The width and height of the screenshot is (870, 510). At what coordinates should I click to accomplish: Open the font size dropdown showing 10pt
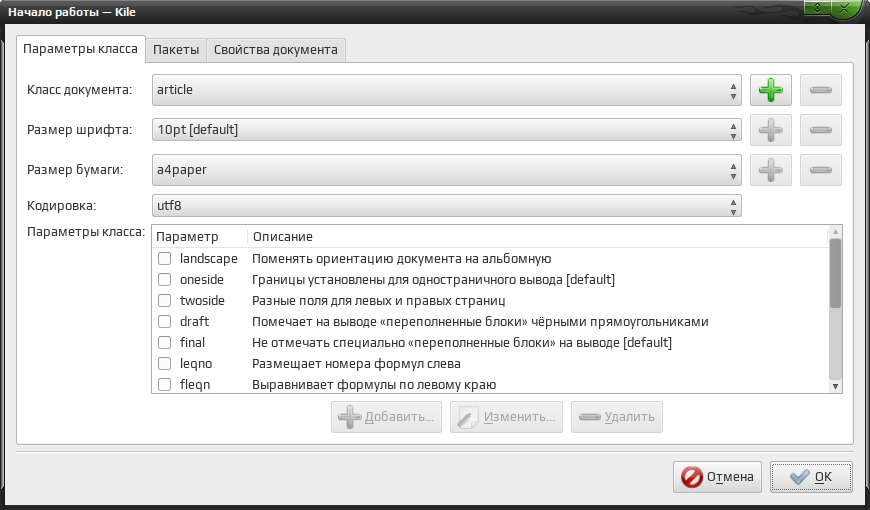coord(447,130)
